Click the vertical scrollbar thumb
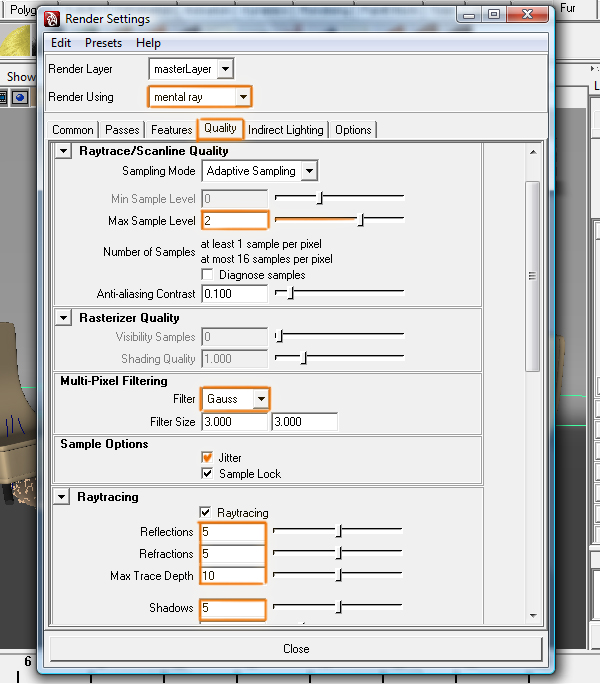600x684 pixels. point(532,276)
